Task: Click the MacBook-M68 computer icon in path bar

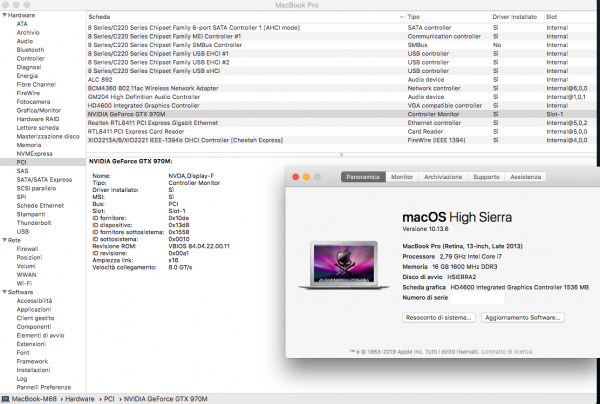Action: pos(5,399)
